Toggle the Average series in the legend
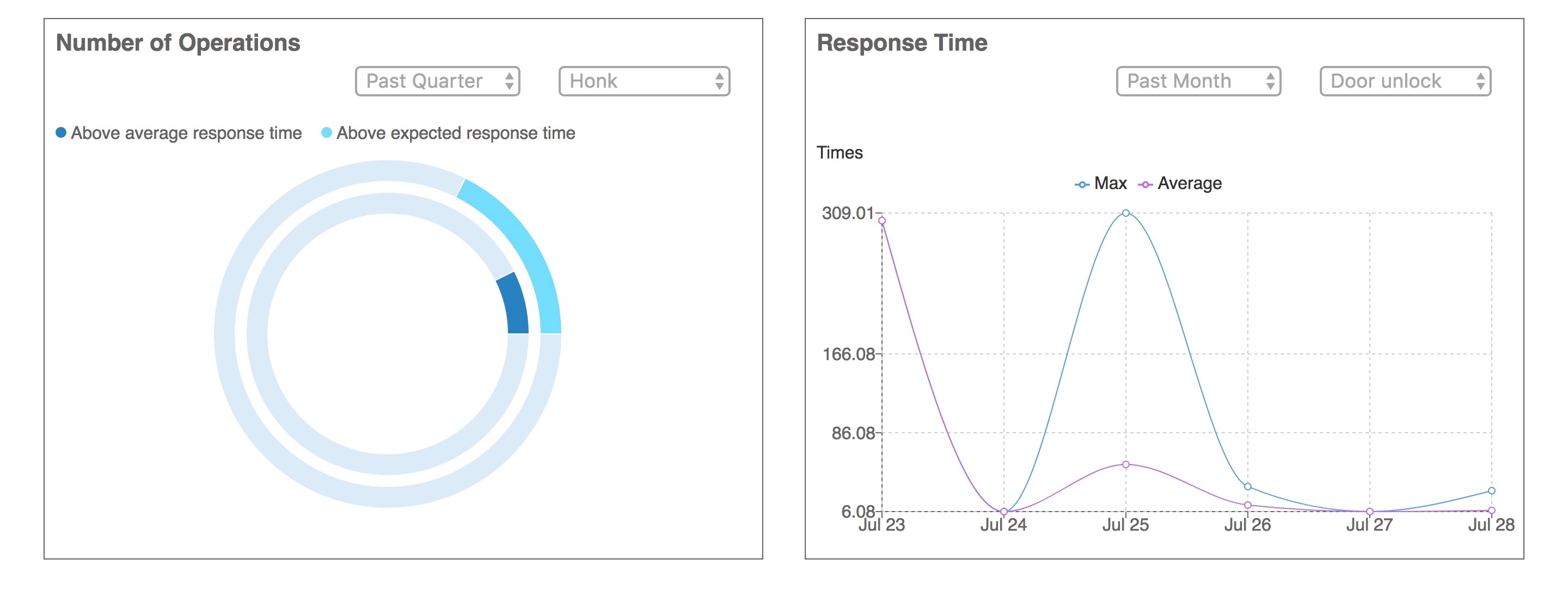 click(x=1189, y=183)
